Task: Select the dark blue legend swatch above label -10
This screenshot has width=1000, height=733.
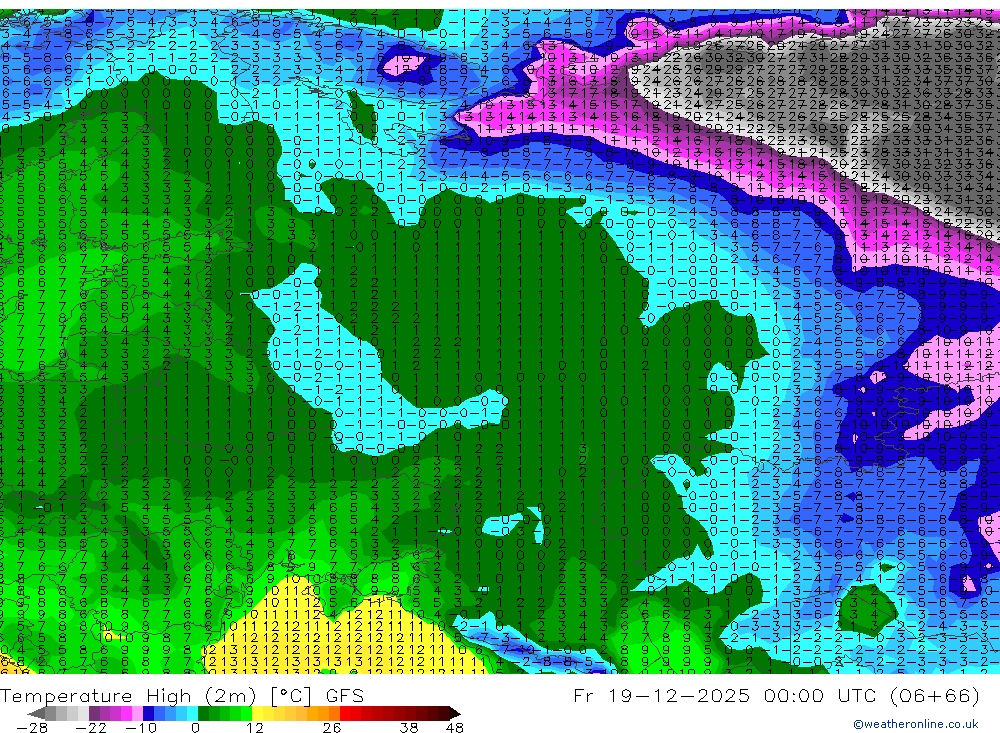Action: tap(148, 713)
